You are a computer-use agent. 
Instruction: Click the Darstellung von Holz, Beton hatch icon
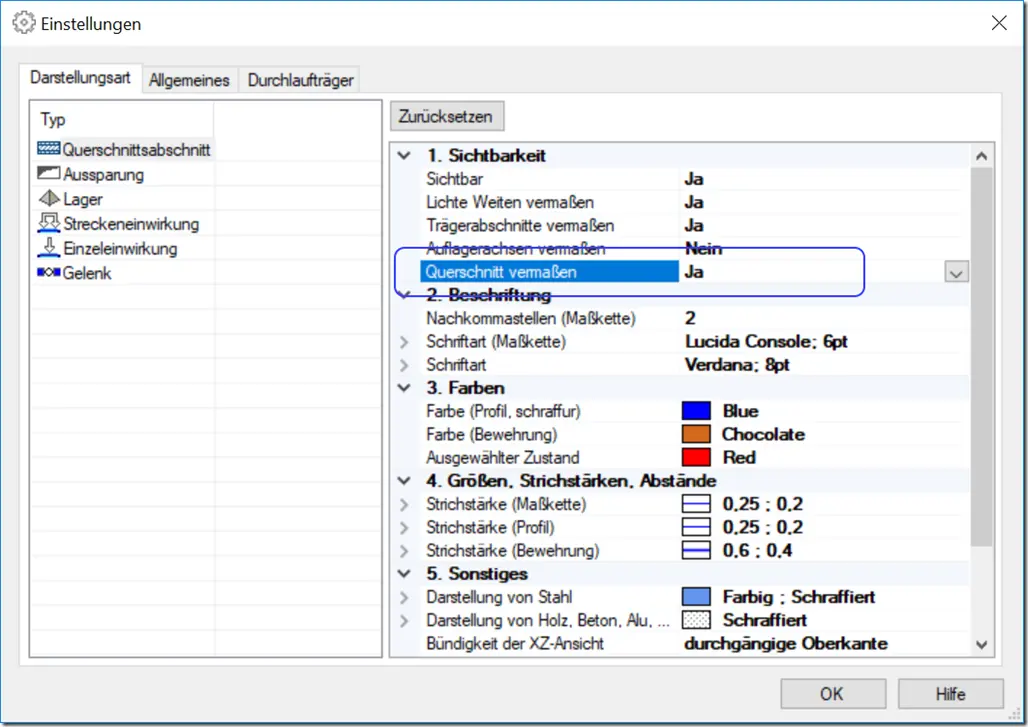coord(696,620)
